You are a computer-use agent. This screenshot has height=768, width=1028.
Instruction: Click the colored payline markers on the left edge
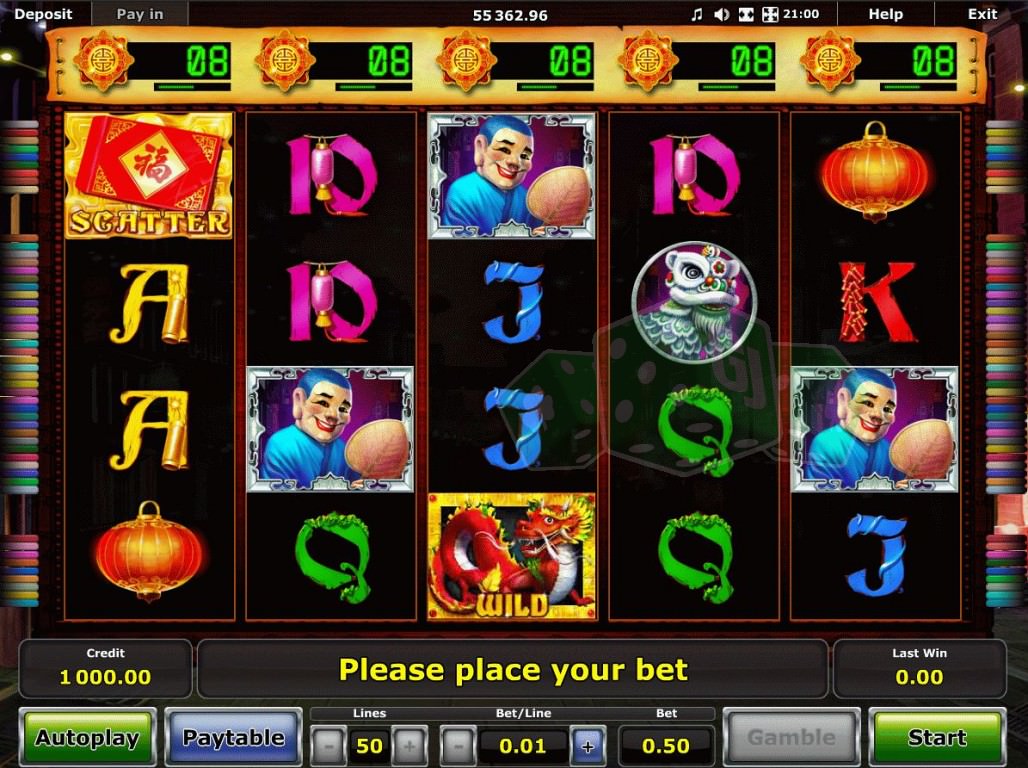point(21,365)
